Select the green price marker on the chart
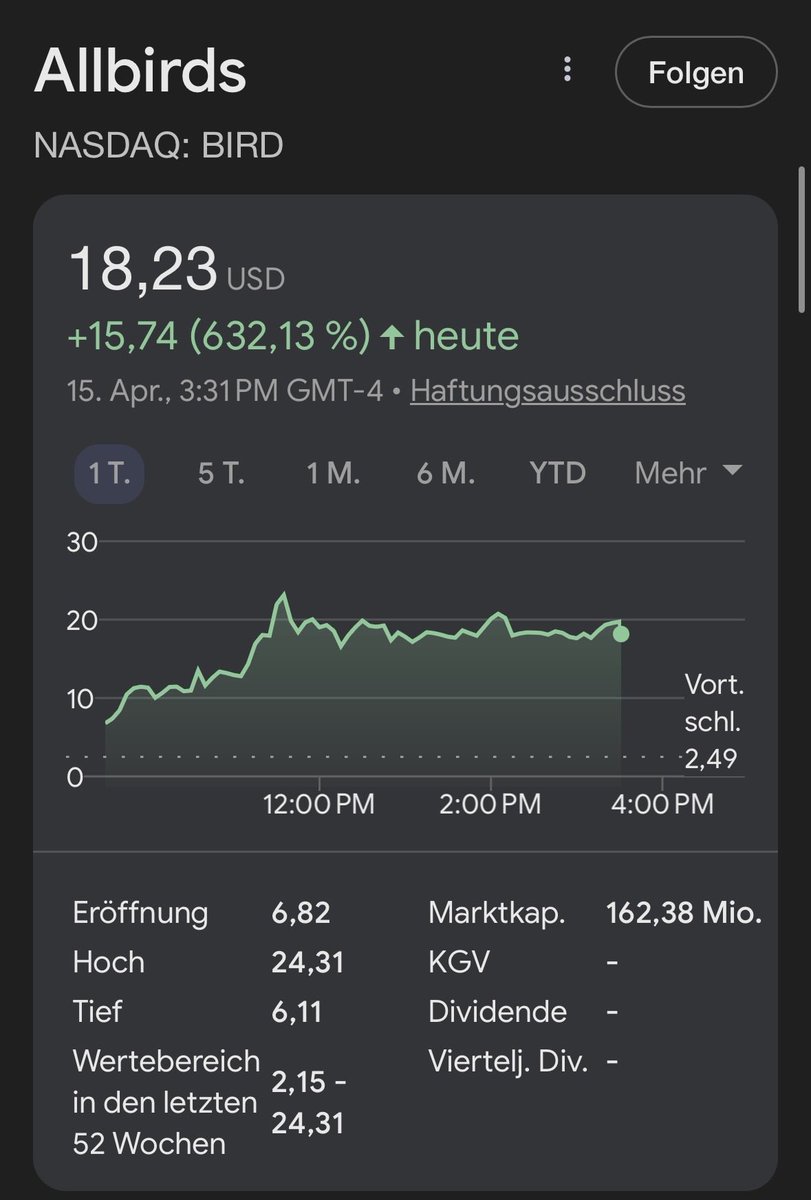This screenshot has width=811, height=1200. (x=621, y=632)
